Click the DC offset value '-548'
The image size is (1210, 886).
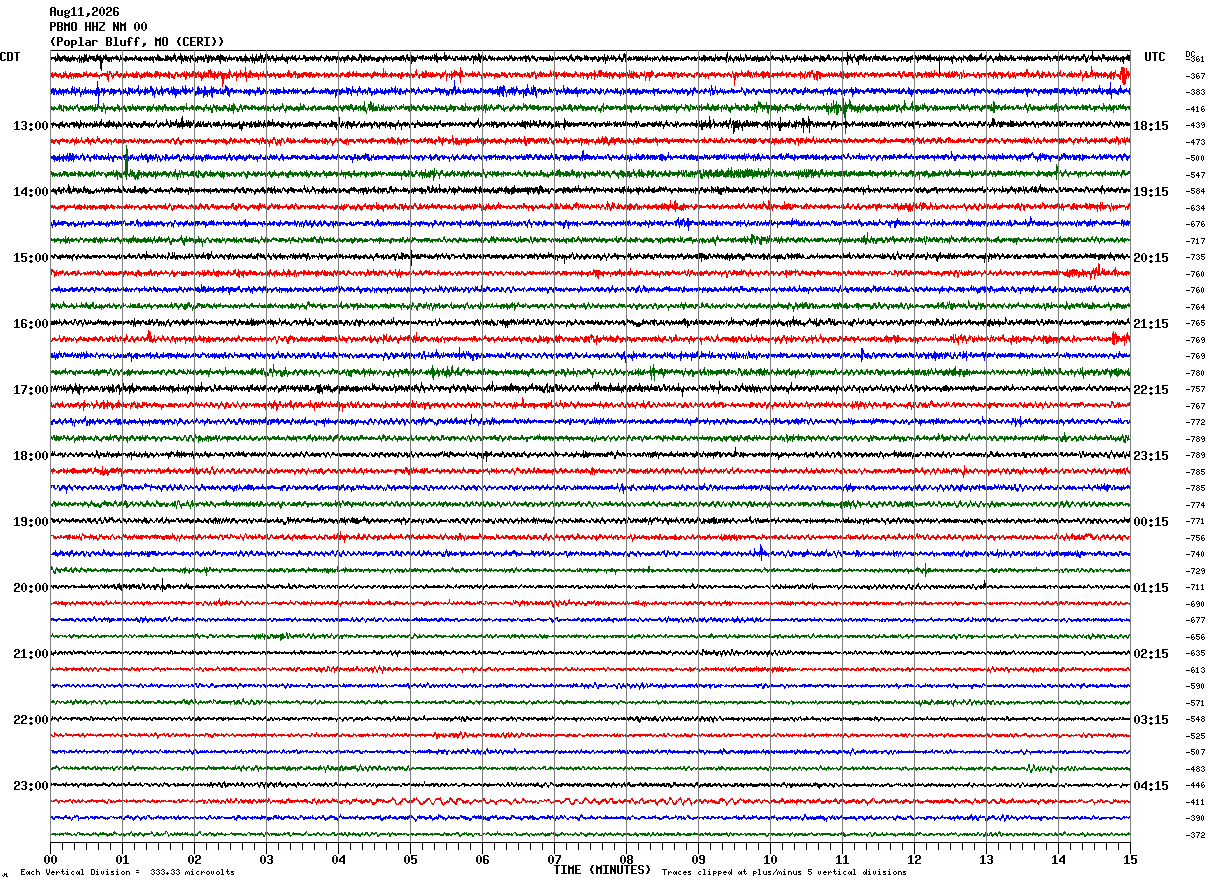[1195, 719]
